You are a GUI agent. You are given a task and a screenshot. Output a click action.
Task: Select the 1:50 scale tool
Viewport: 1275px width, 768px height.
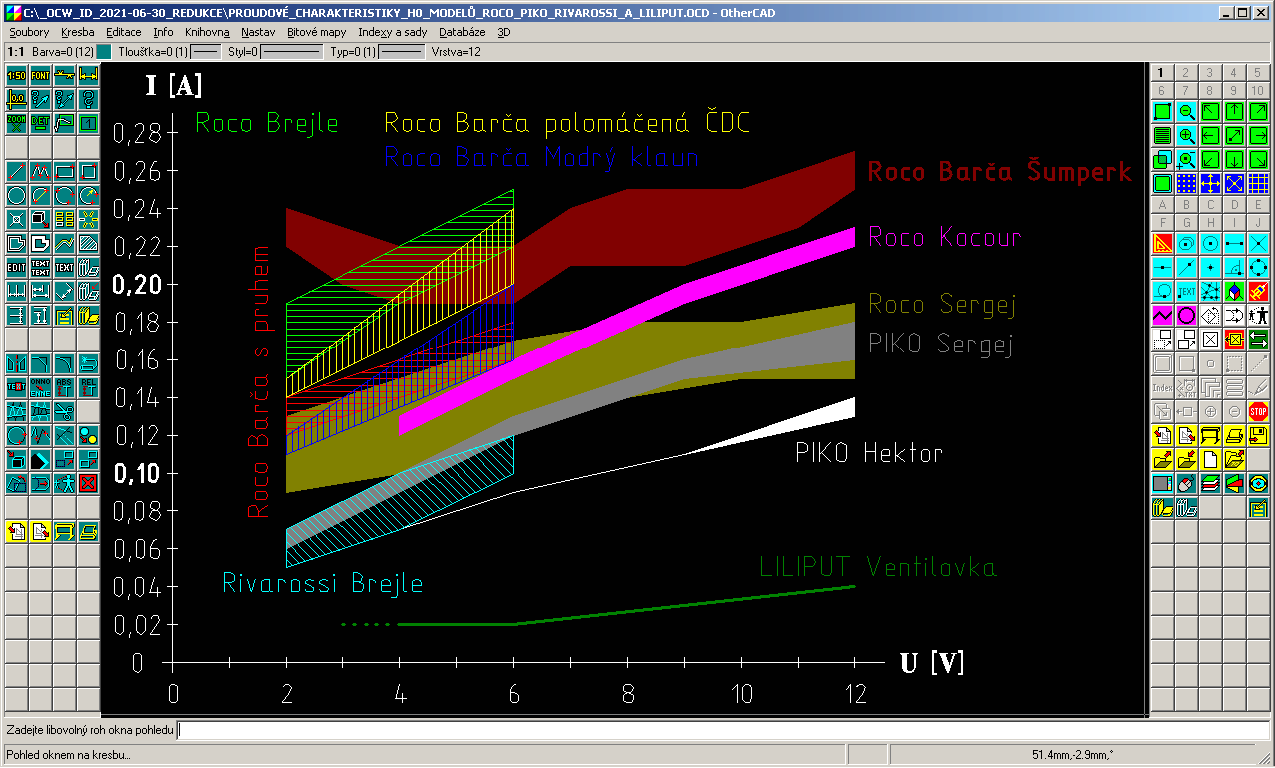coord(16,74)
